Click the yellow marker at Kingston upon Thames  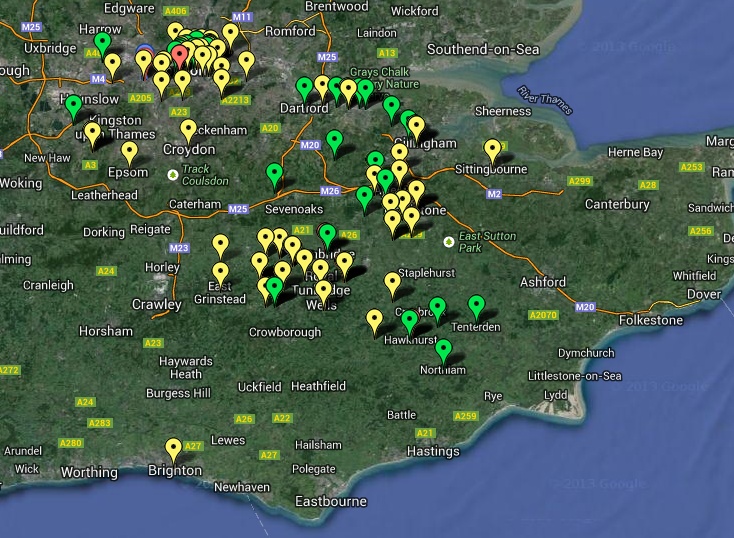coord(93,133)
